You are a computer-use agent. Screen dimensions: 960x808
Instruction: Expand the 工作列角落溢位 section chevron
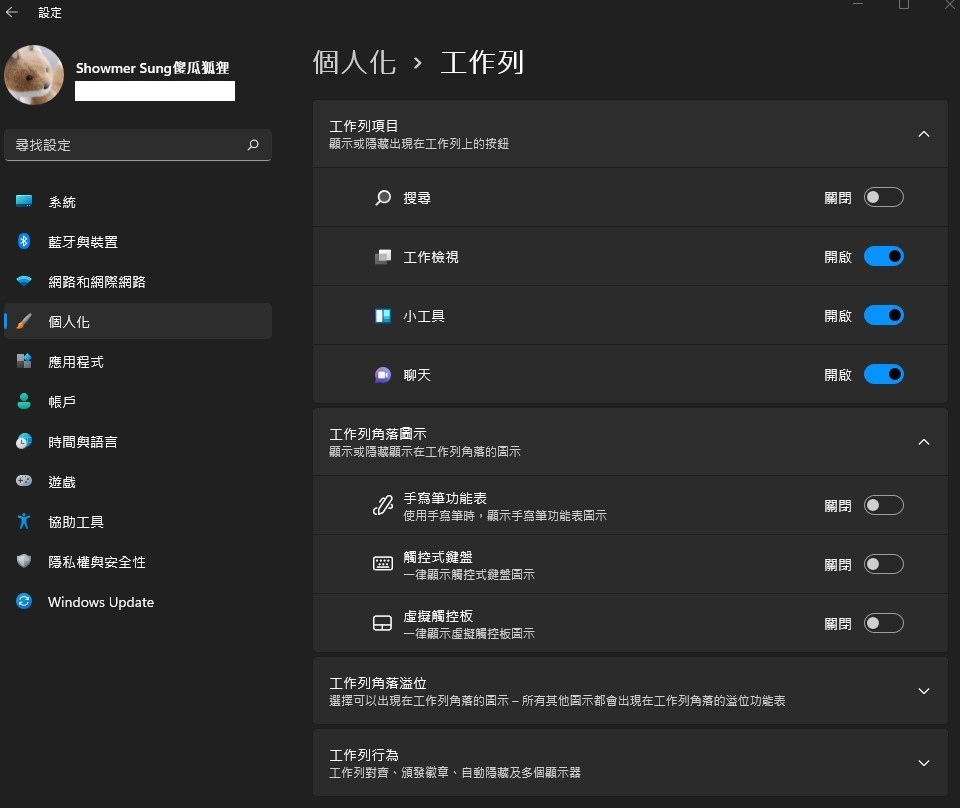924,691
